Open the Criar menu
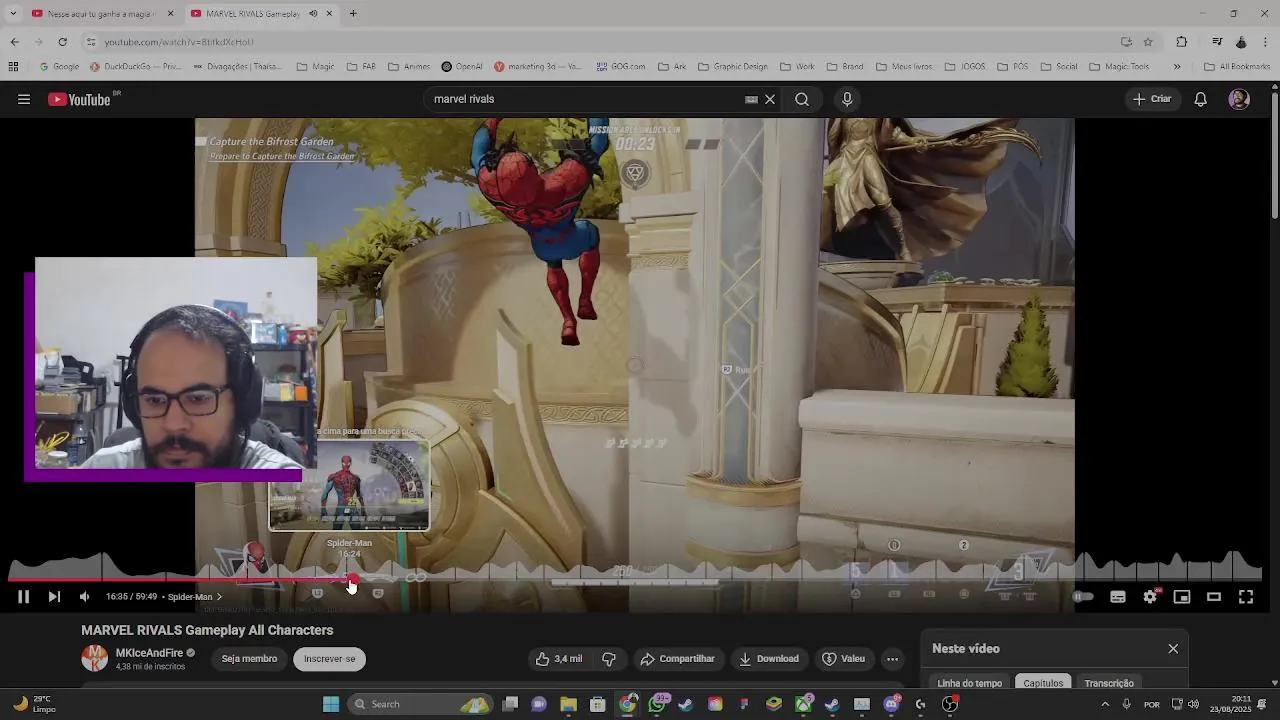Viewport: 1280px width, 720px height. 1152,99
